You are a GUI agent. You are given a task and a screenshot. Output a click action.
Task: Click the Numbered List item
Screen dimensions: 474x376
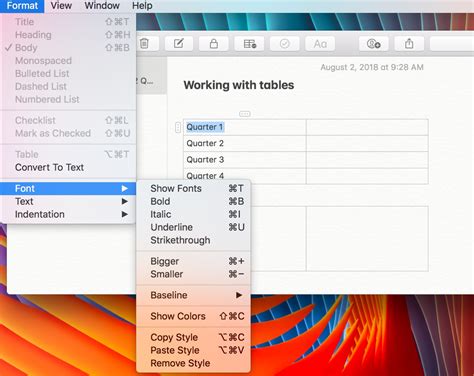[68, 99]
